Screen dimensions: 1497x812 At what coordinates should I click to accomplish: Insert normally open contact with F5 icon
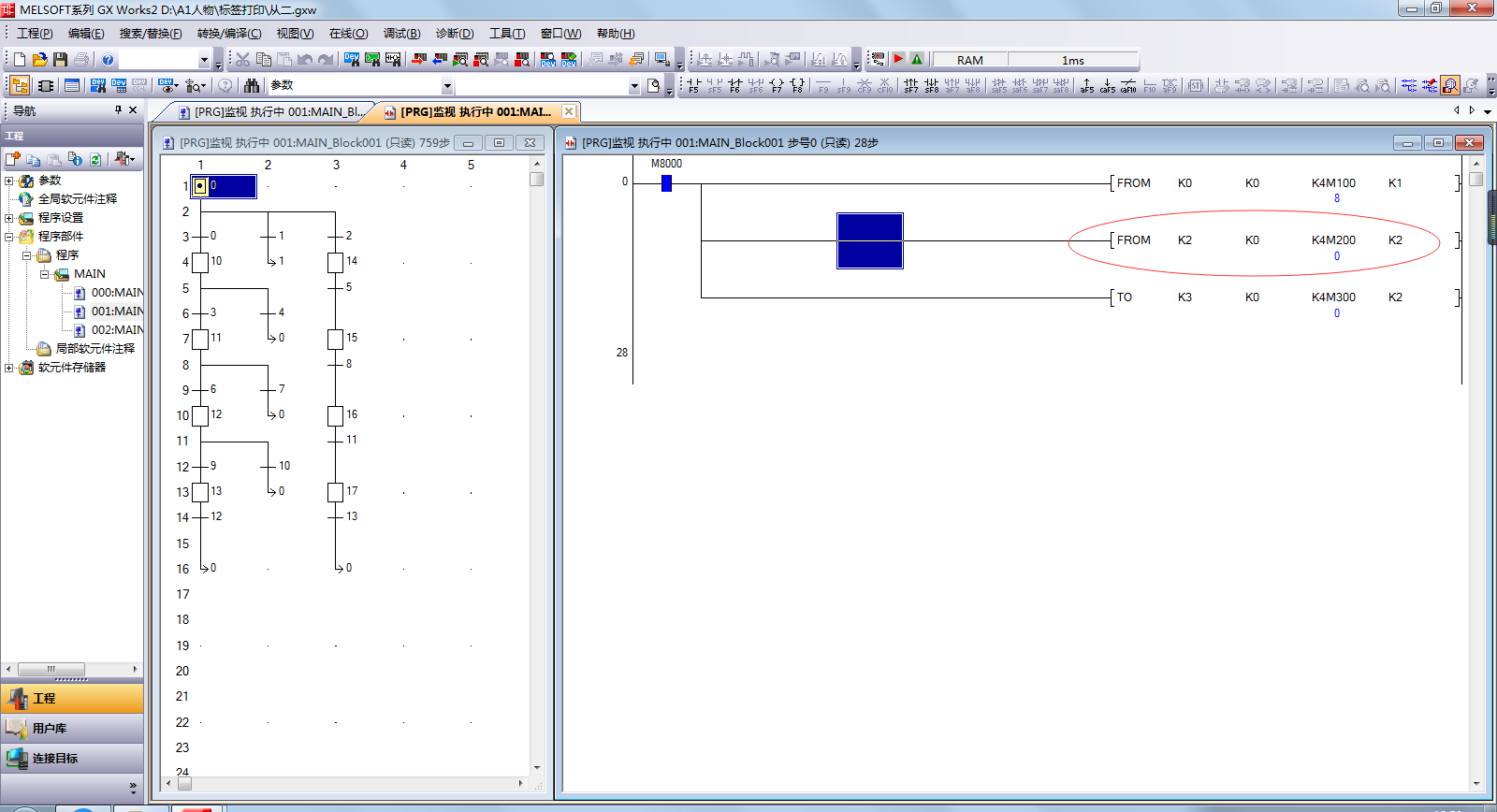693,85
